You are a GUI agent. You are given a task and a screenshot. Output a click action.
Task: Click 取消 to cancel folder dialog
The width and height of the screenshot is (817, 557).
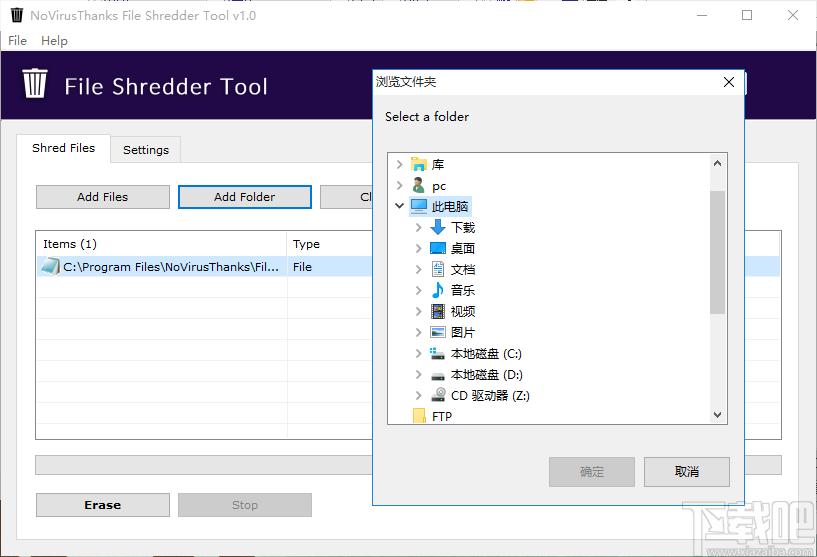pos(687,472)
